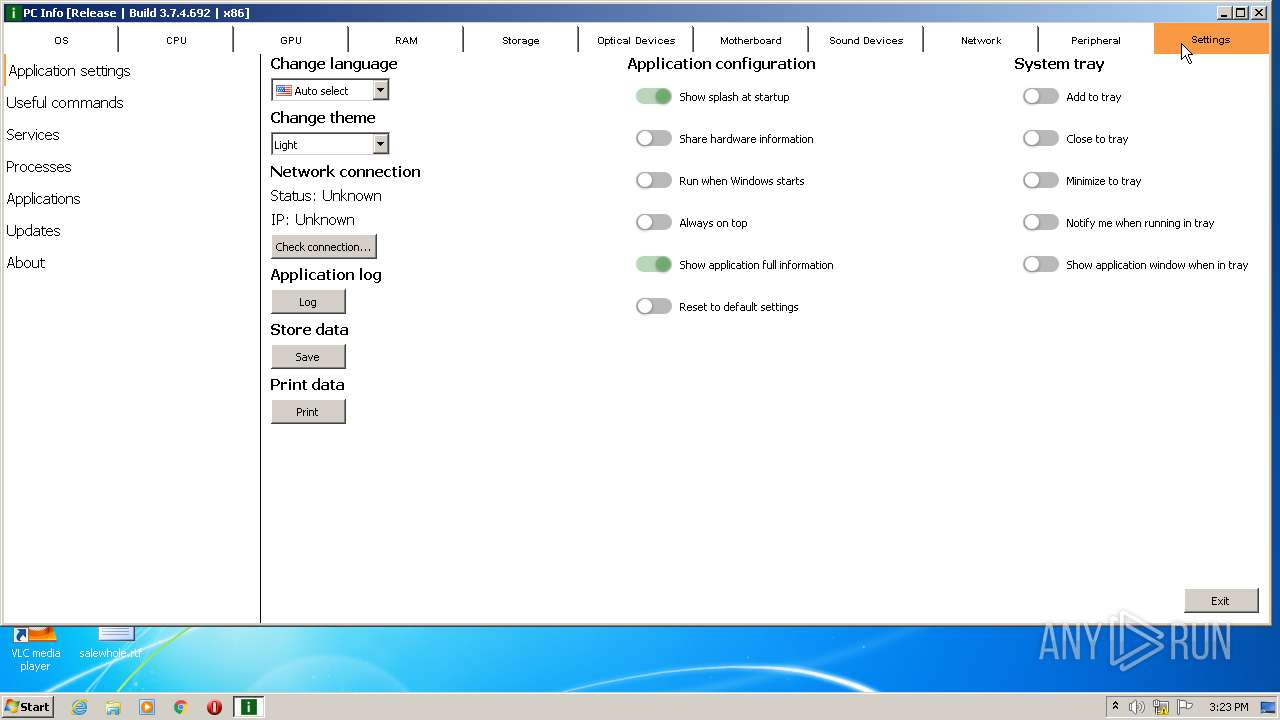The image size is (1280, 720).
Task: Switch to the Motherboard tab
Action: pos(751,40)
